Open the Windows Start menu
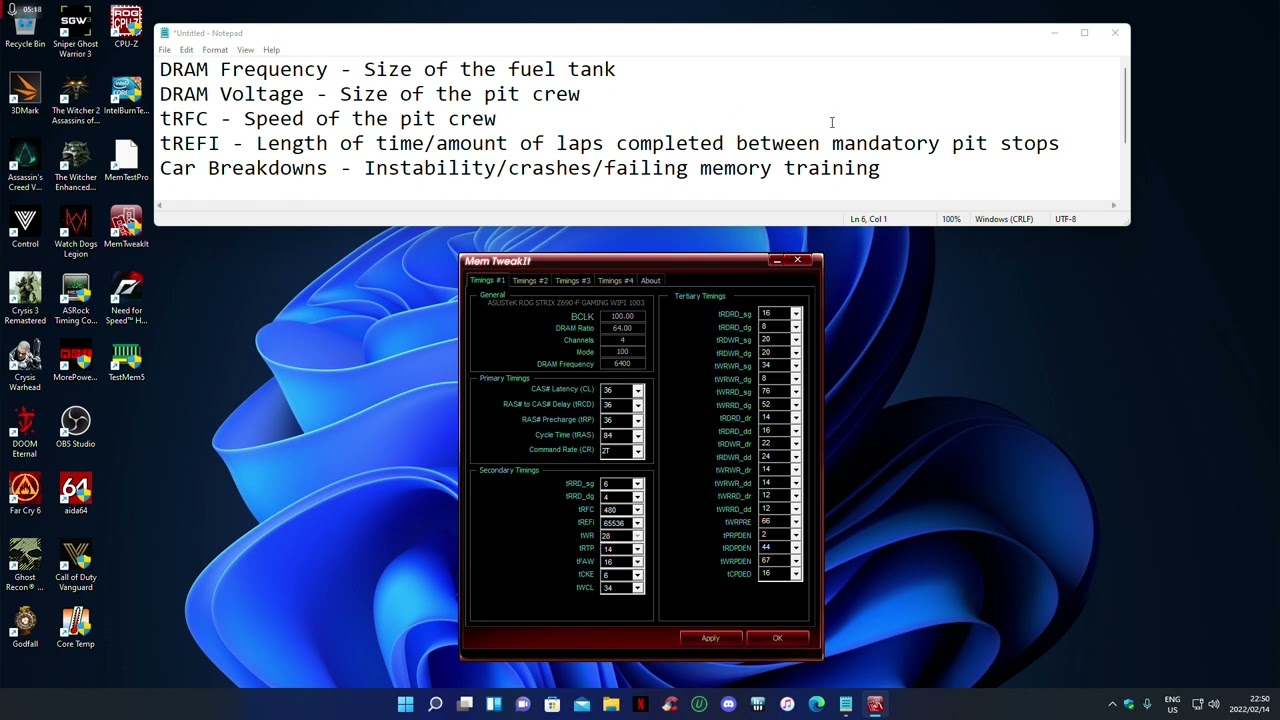Viewport: 1280px width, 720px height. 405,704
